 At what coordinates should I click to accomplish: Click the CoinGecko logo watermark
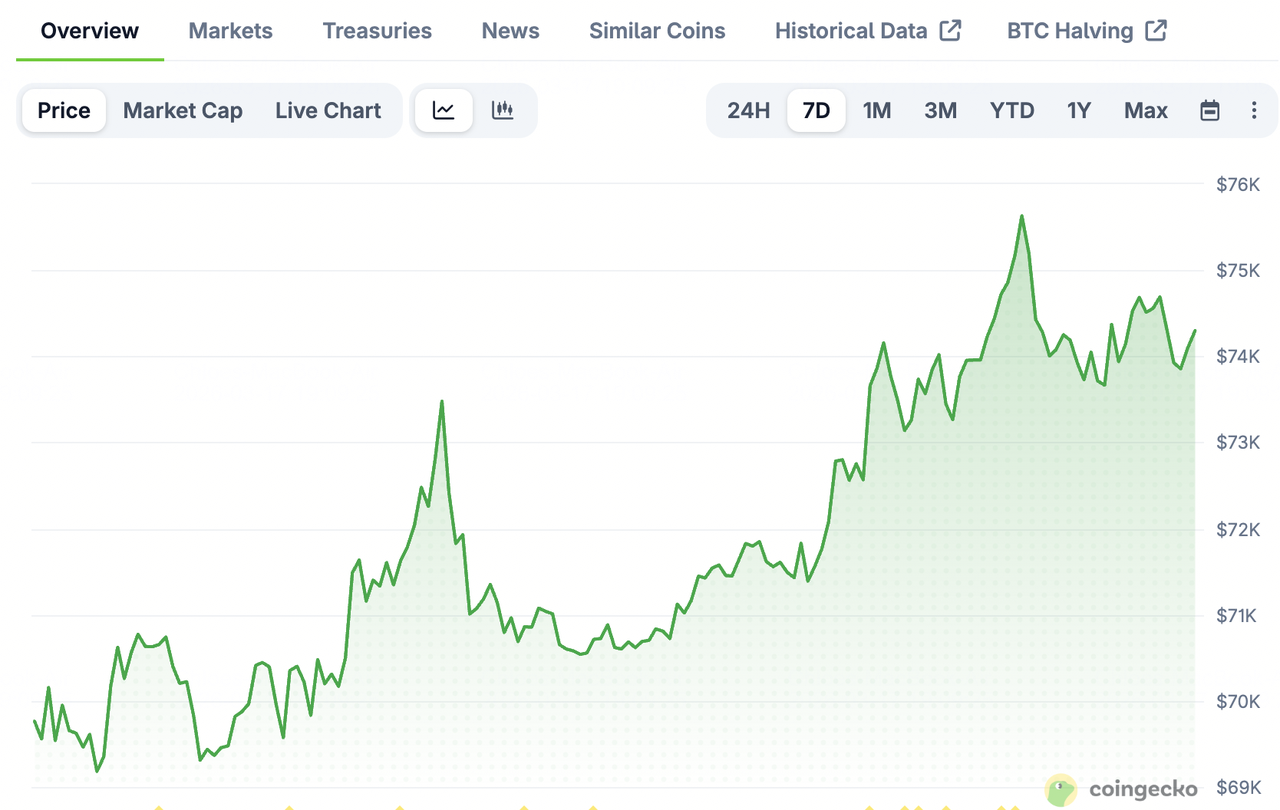coord(1121,790)
